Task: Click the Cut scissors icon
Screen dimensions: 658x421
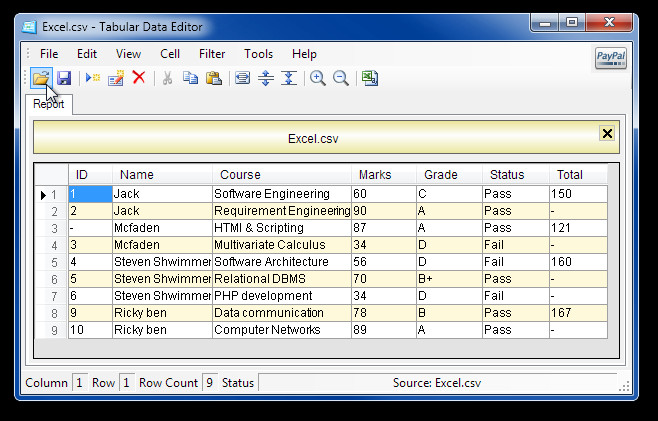Action: pos(167,78)
